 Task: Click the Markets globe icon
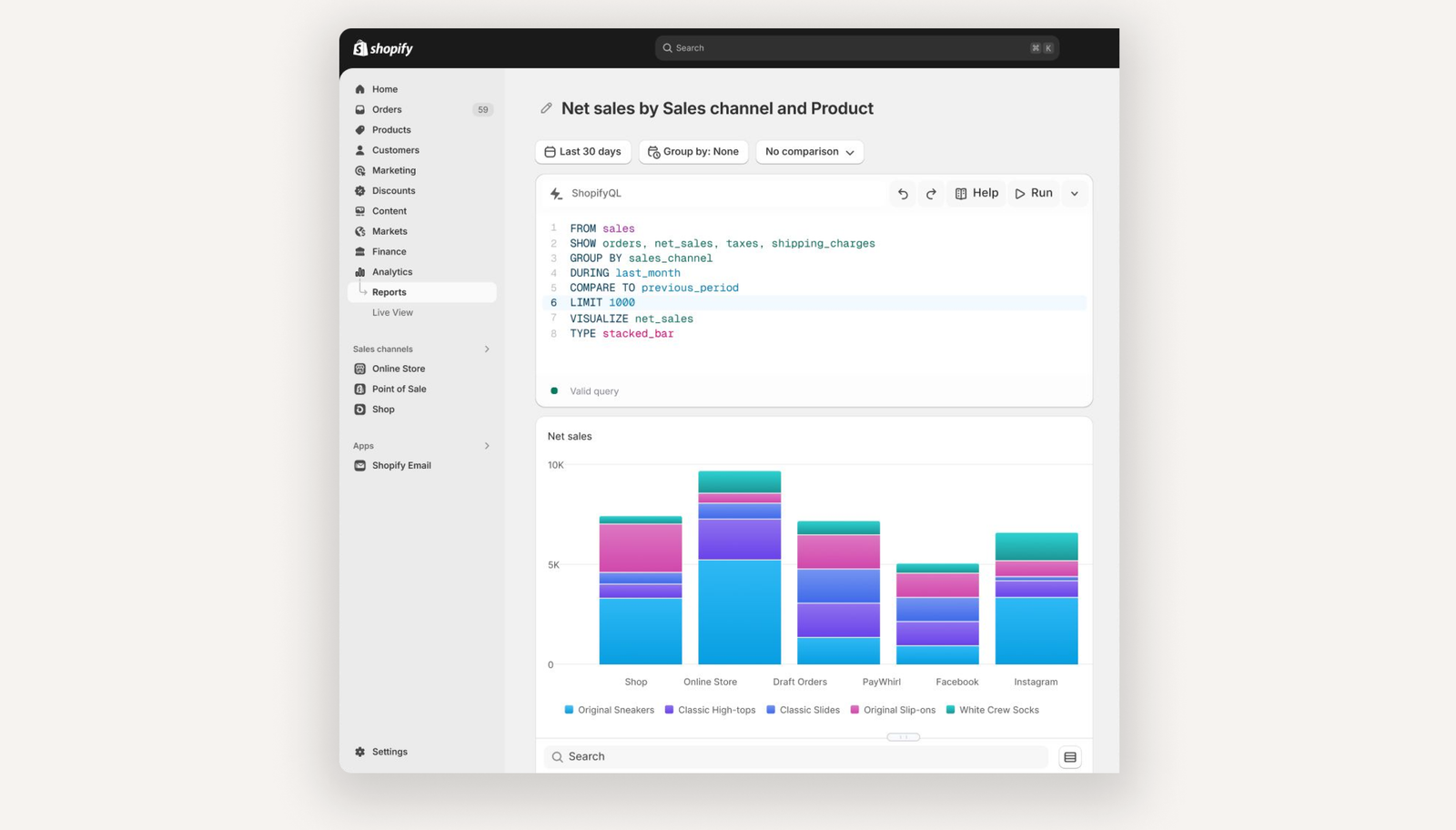[360, 231]
